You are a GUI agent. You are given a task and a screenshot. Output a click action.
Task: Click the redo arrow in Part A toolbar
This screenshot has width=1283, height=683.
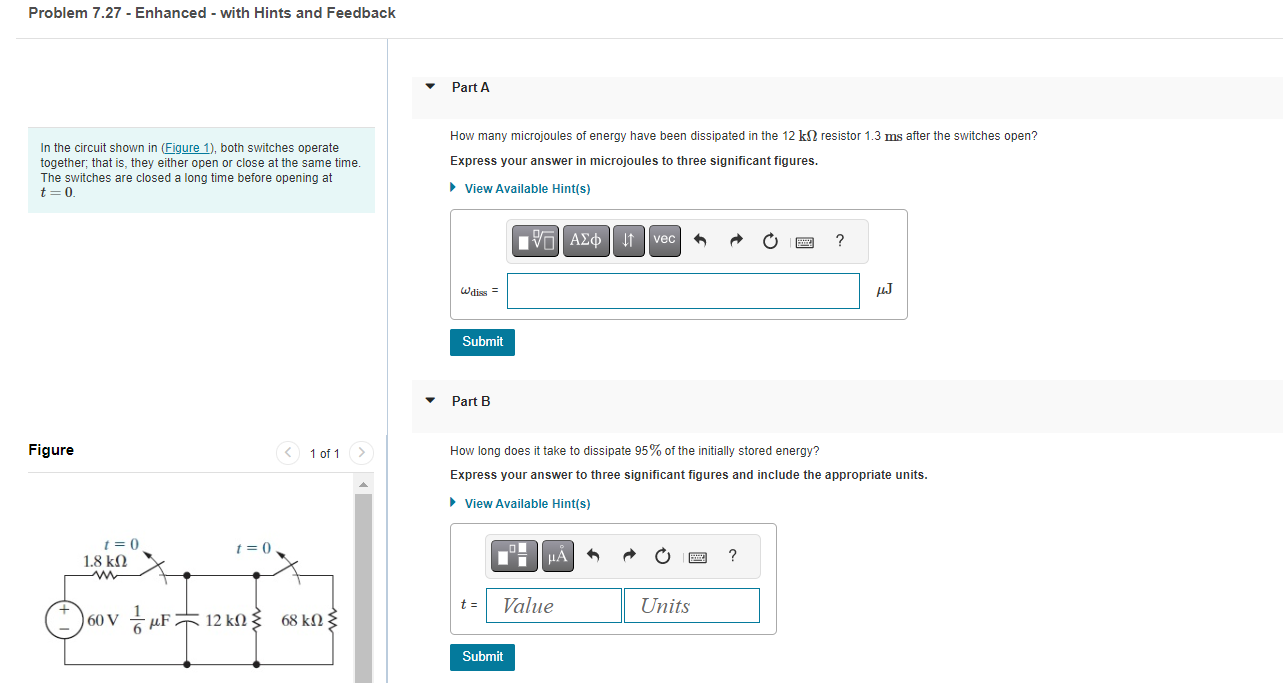click(x=735, y=240)
